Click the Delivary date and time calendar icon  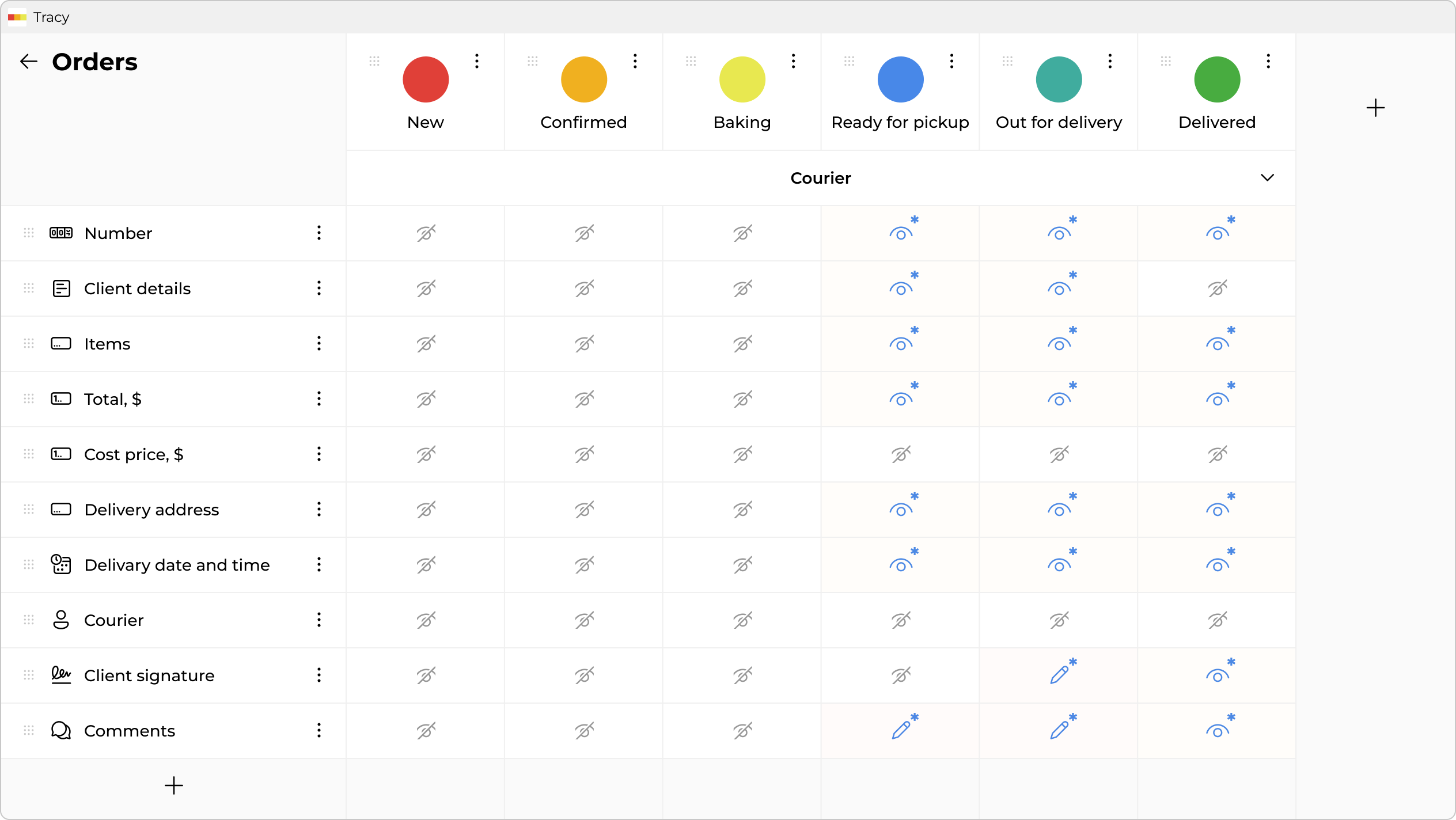[61, 564]
